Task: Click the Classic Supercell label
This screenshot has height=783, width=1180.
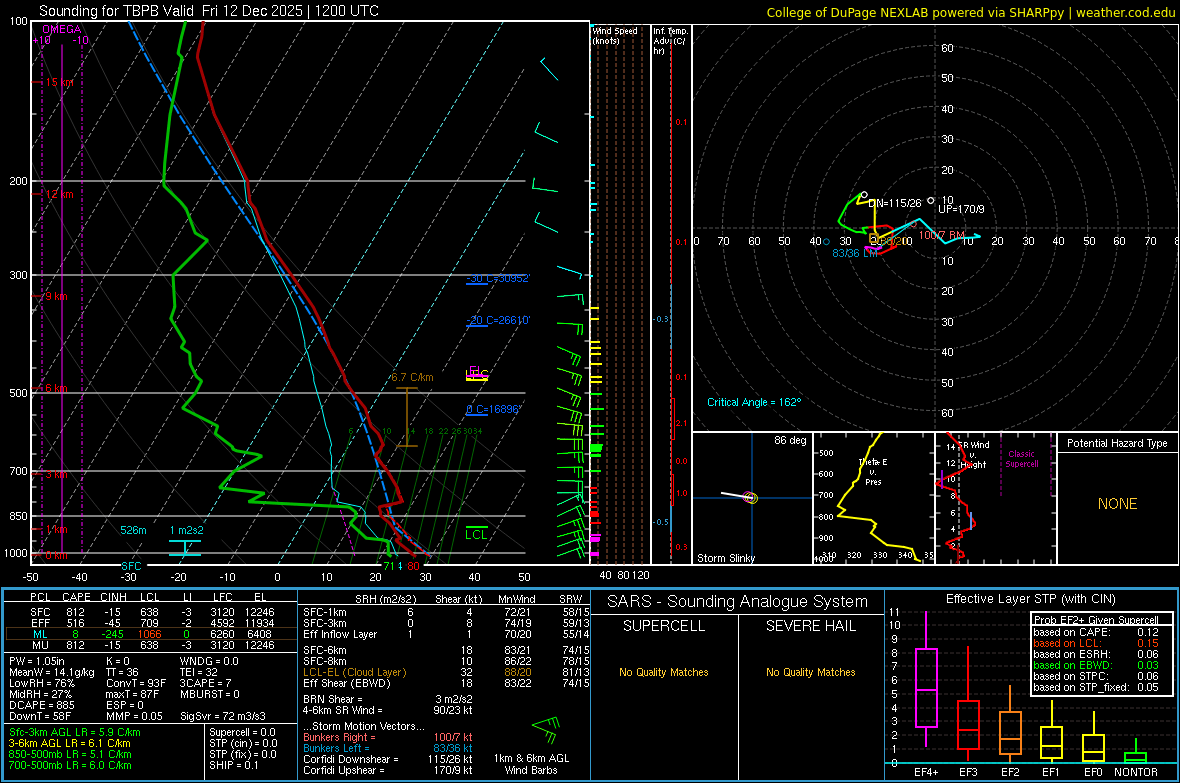Action: point(1022,459)
